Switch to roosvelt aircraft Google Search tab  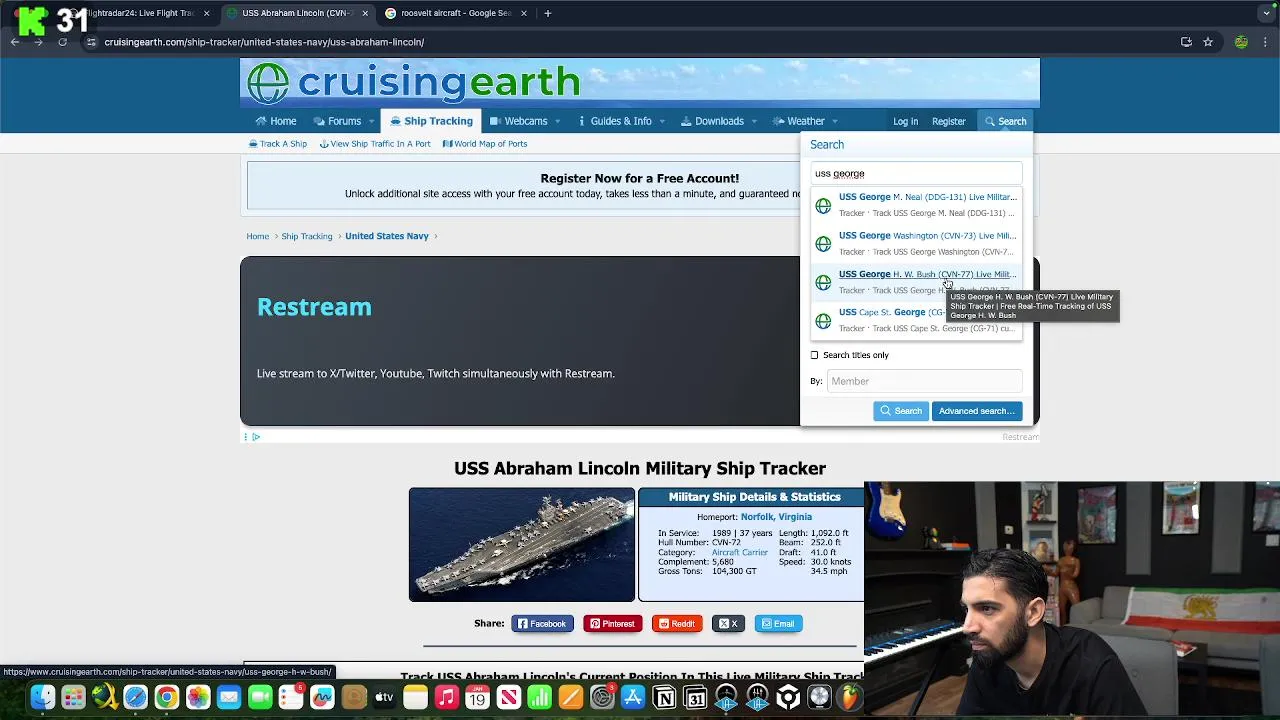455,13
